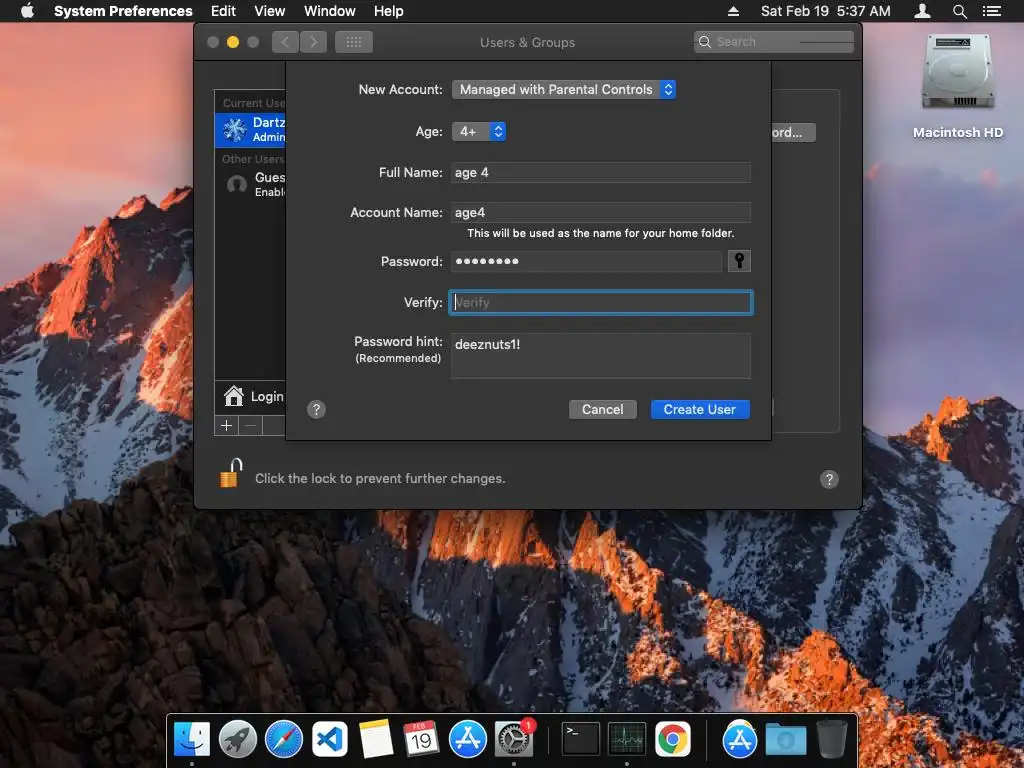Open the Edit menu
Image resolution: width=1024 pixels, height=768 pixels.
(223, 11)
